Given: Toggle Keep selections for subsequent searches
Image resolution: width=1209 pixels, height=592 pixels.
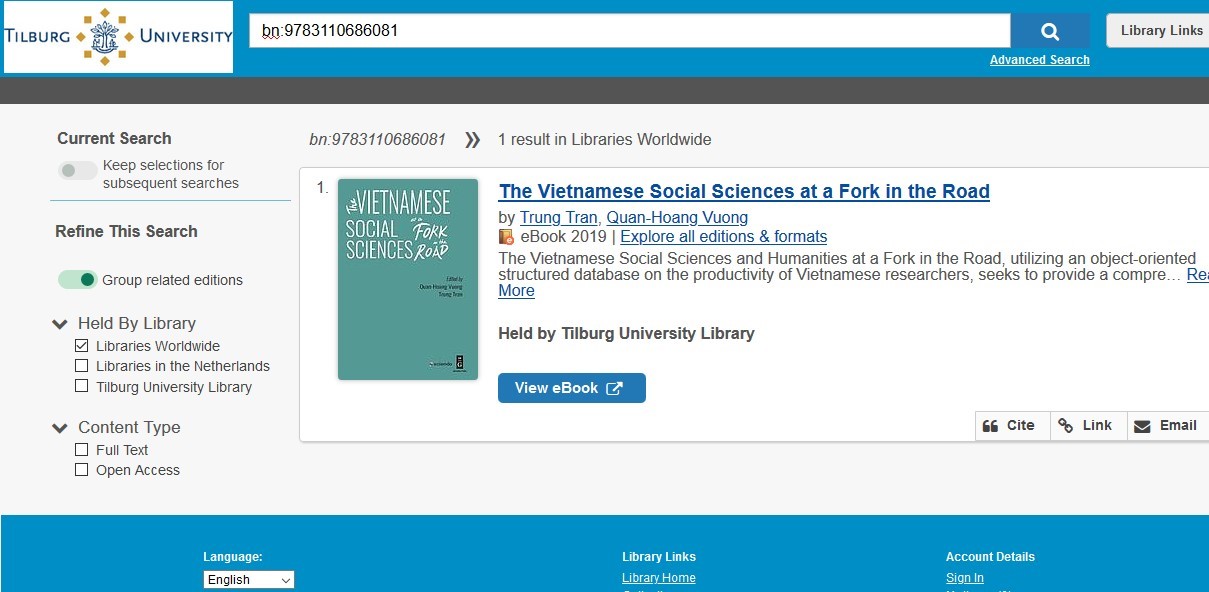Looking at the screenshot, I should [x=77, y=170].
